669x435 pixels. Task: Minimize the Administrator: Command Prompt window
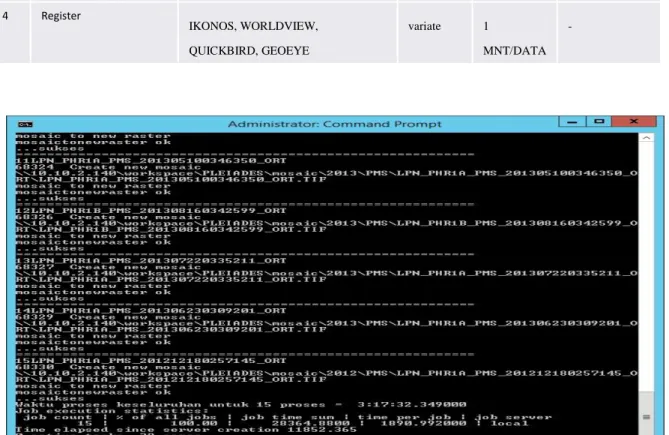click(x=572, y=122)
